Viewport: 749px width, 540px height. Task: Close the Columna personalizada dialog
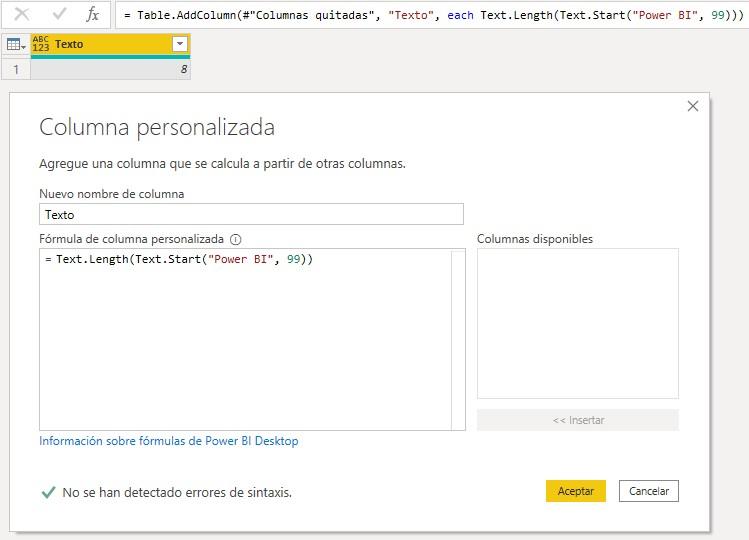693,106
